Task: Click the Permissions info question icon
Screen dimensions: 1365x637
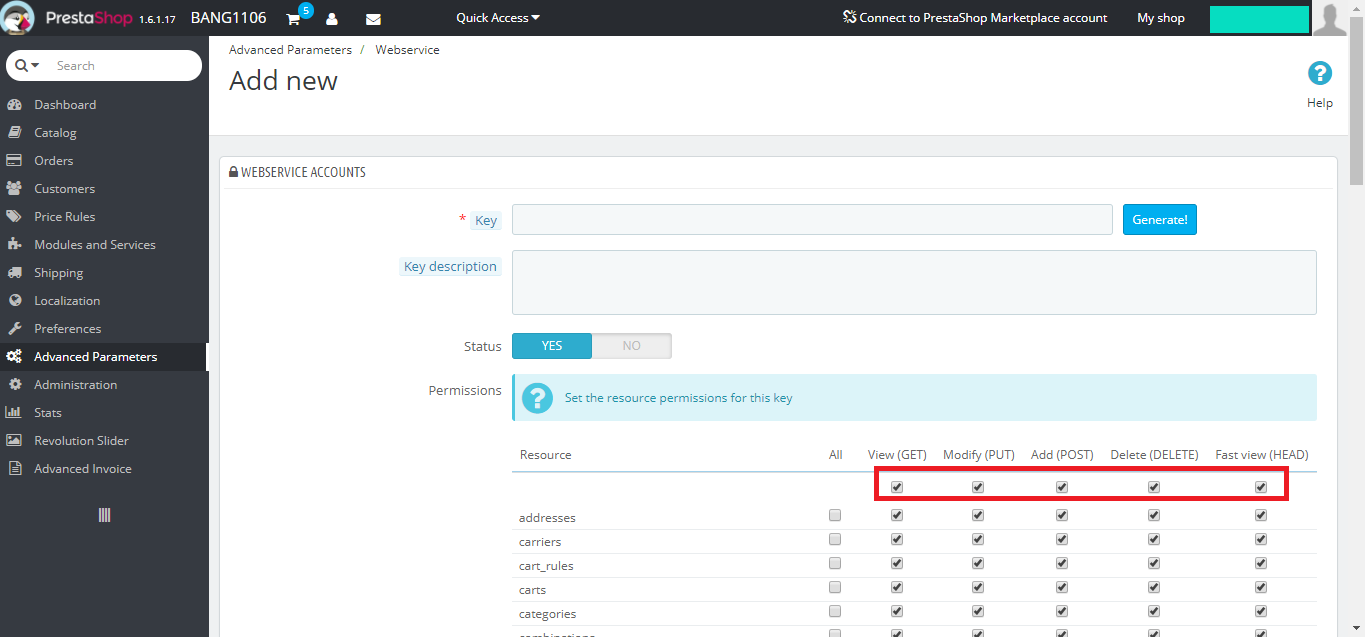Action: tap(537, 398)
